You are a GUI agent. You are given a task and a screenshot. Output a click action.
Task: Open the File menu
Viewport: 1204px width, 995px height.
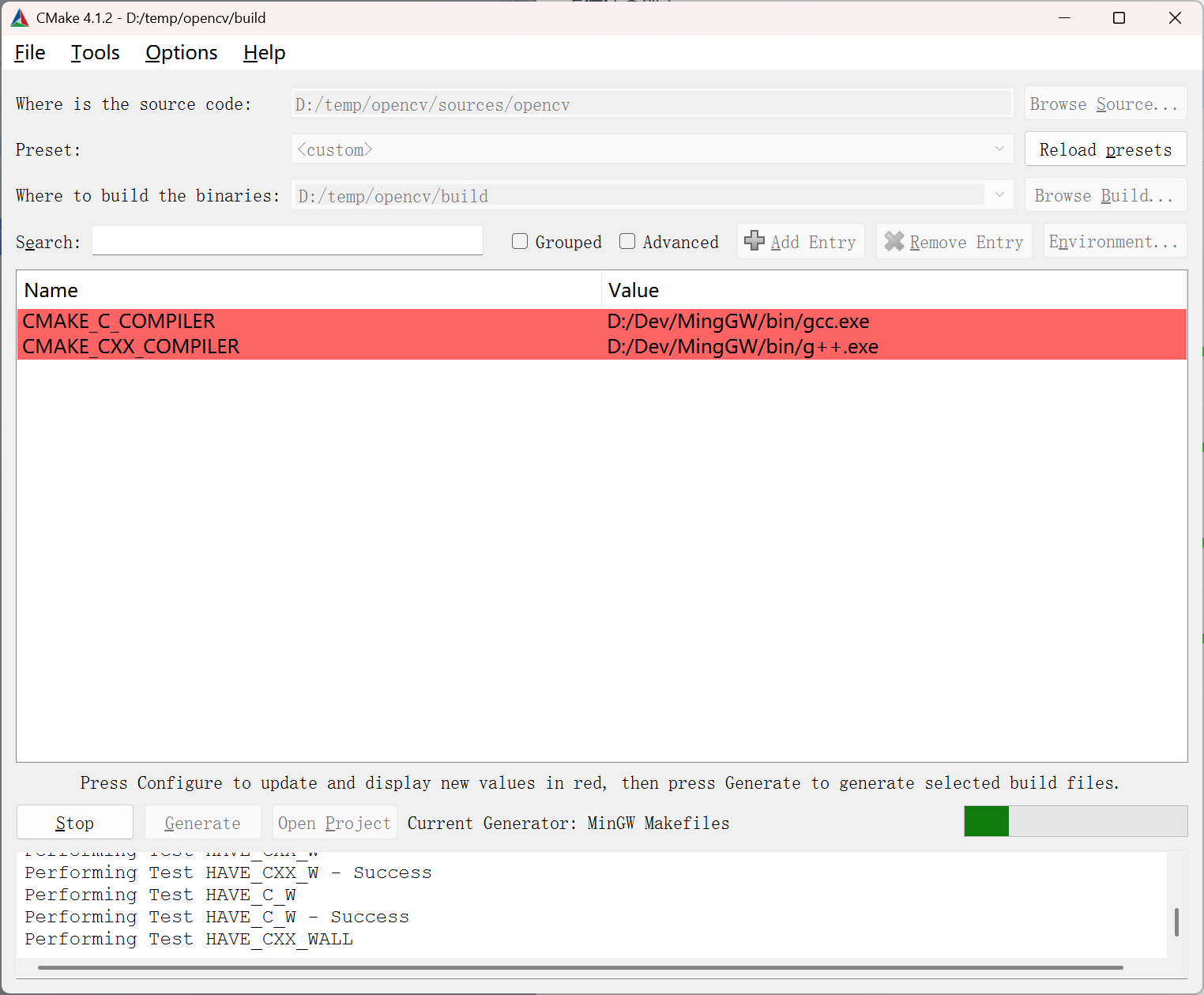pyautogui.click(x=30, y=53)
